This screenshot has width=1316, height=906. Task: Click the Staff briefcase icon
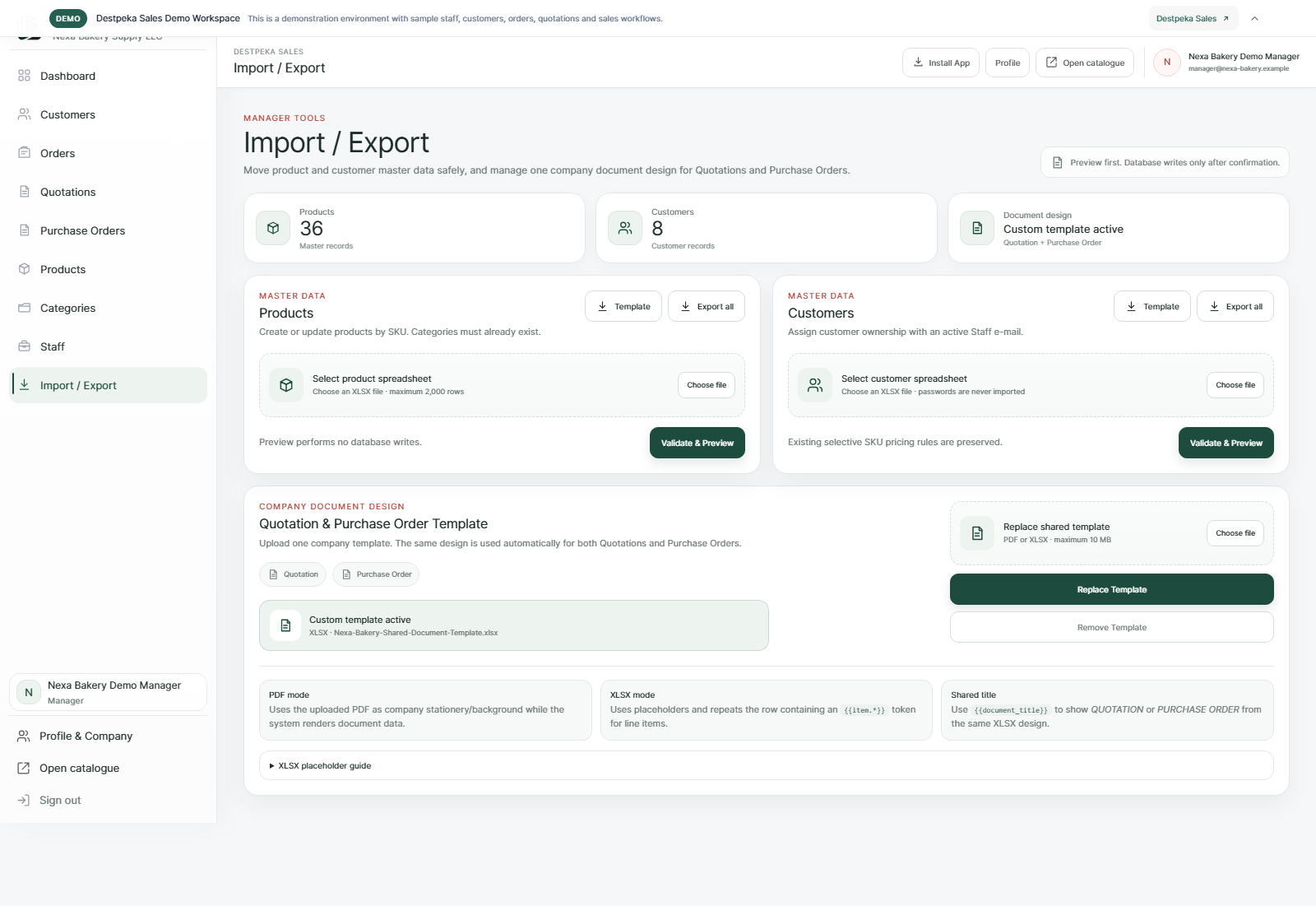coord(25,346)
